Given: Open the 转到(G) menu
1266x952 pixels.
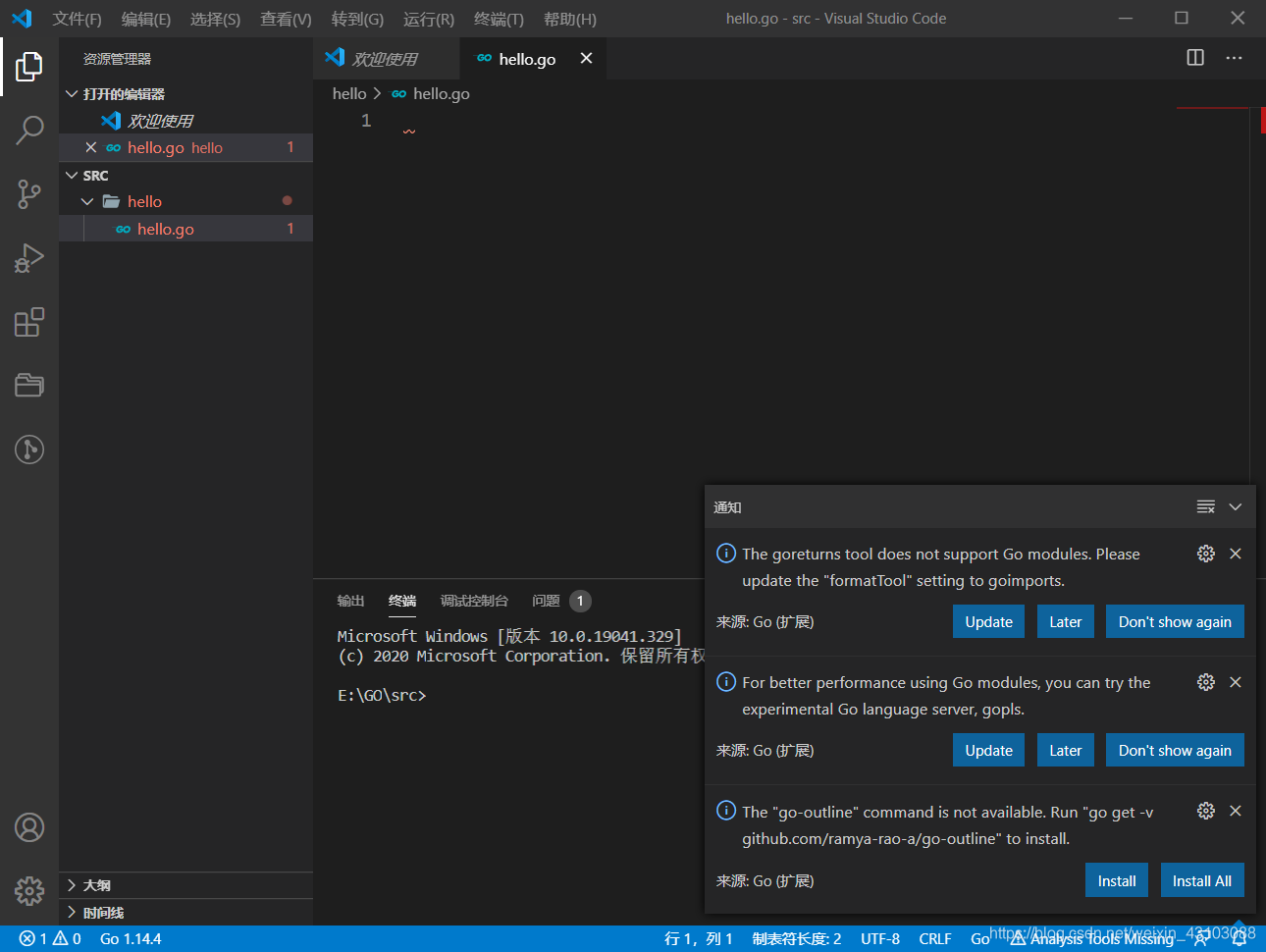Looking at the screenshot, I should tap(357, 19).
